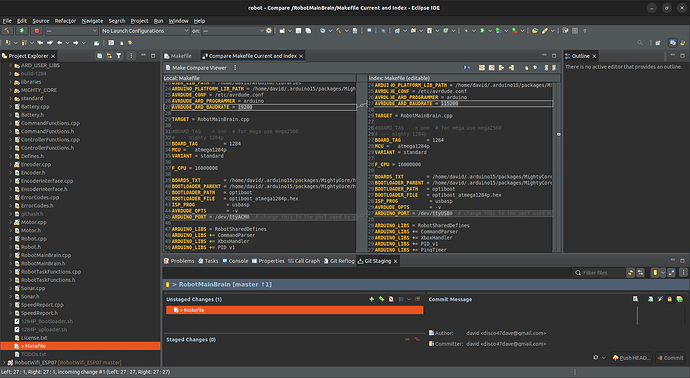The image size is (690, 378).
Task: Swap left and right view in compare toolbar
Action: (467, 68)
